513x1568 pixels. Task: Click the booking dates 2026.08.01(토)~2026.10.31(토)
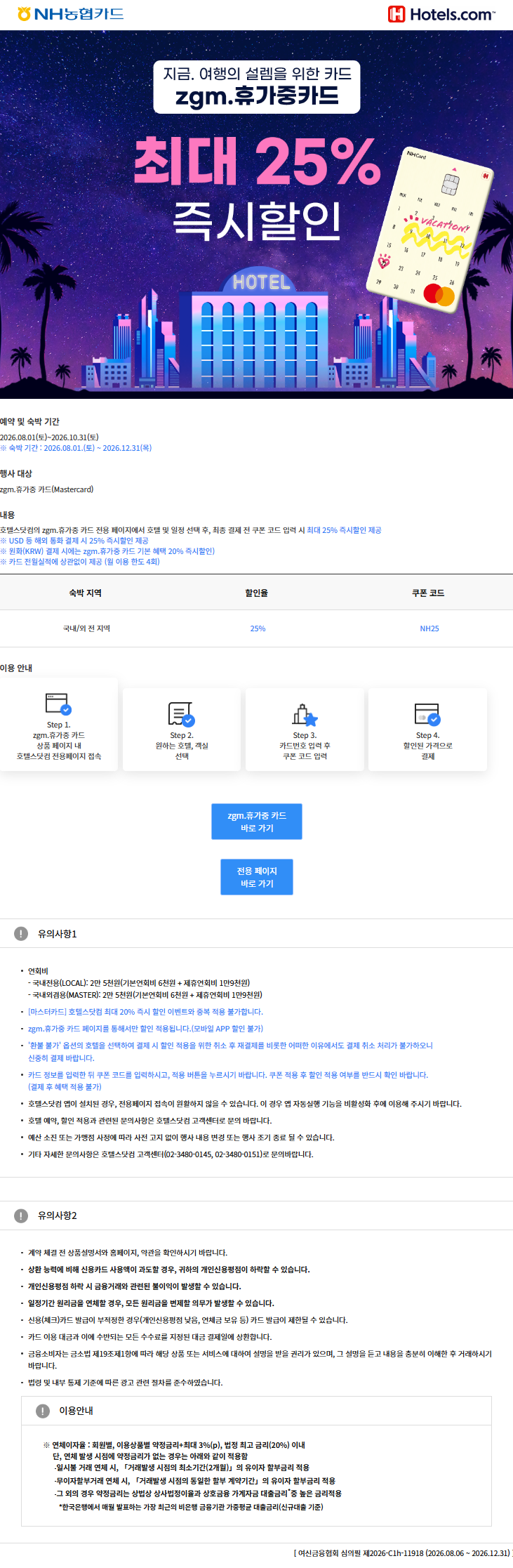(49, 437)
